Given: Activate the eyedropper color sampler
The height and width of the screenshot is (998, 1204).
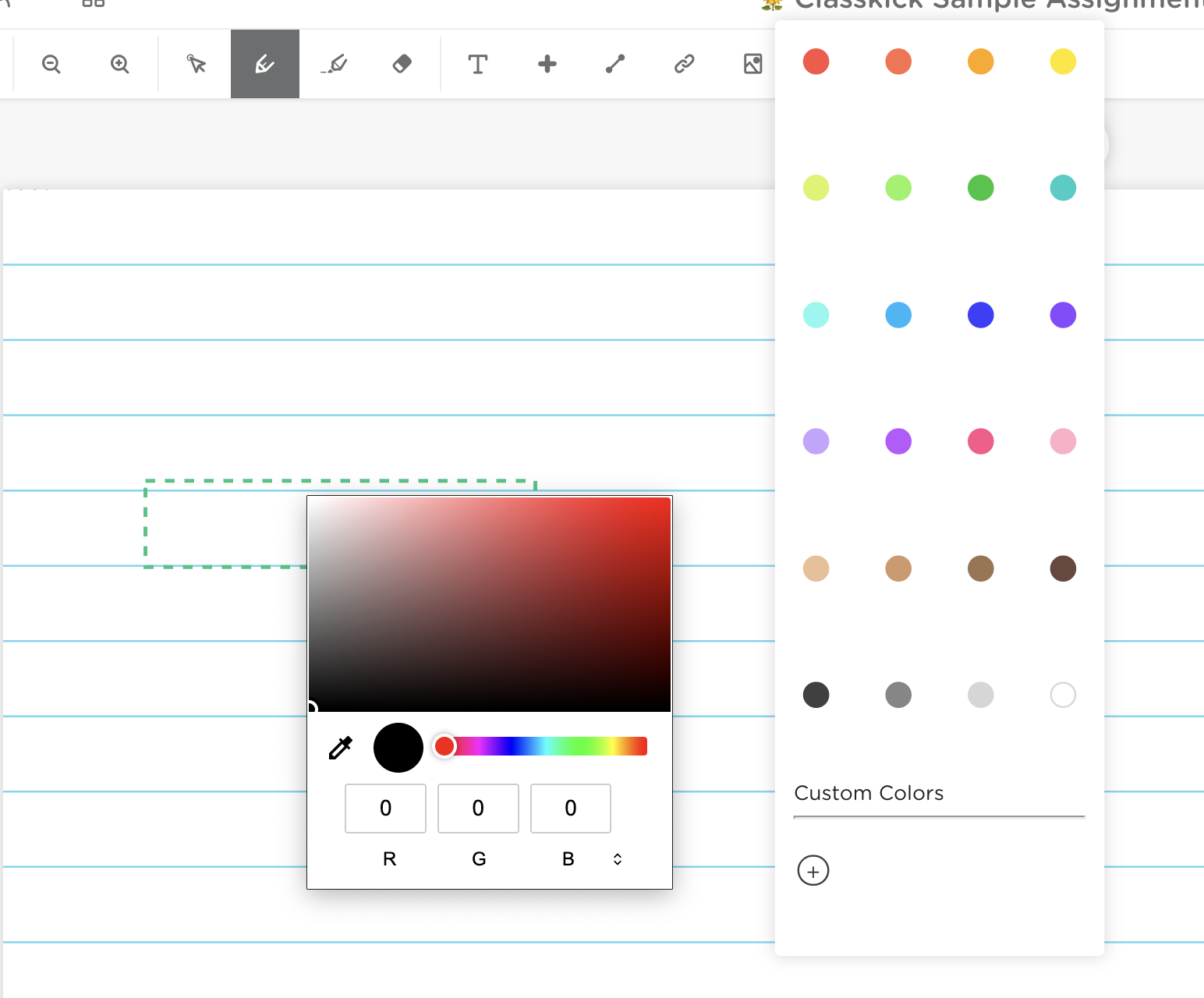Looking at the screenshot, I should pyautogui.click(x=341, y=748).
